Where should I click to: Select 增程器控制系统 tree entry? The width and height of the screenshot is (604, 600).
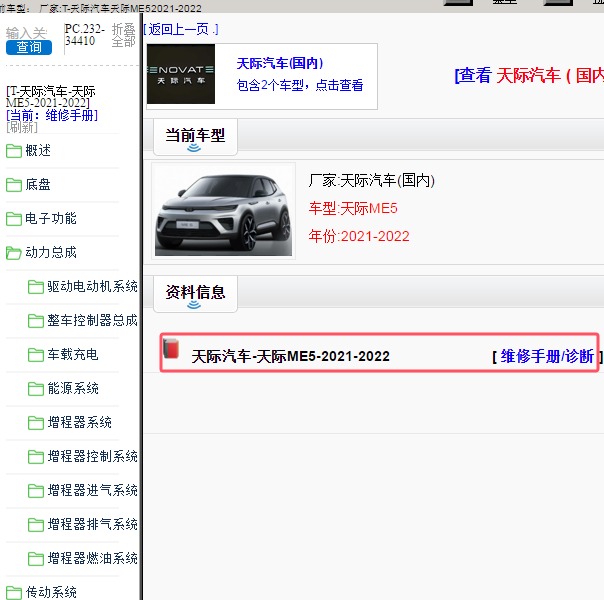click(92, 456)
